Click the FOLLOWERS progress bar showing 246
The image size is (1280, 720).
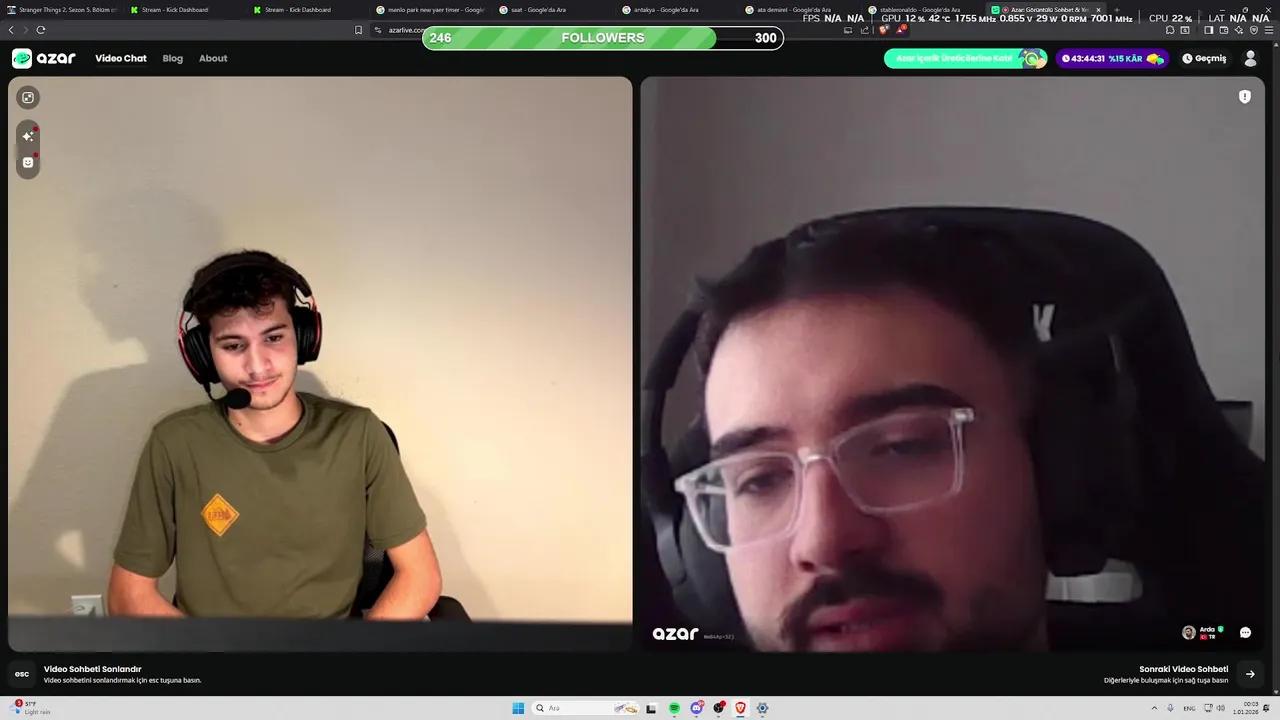pyautogui.click(x=600, y=37)
